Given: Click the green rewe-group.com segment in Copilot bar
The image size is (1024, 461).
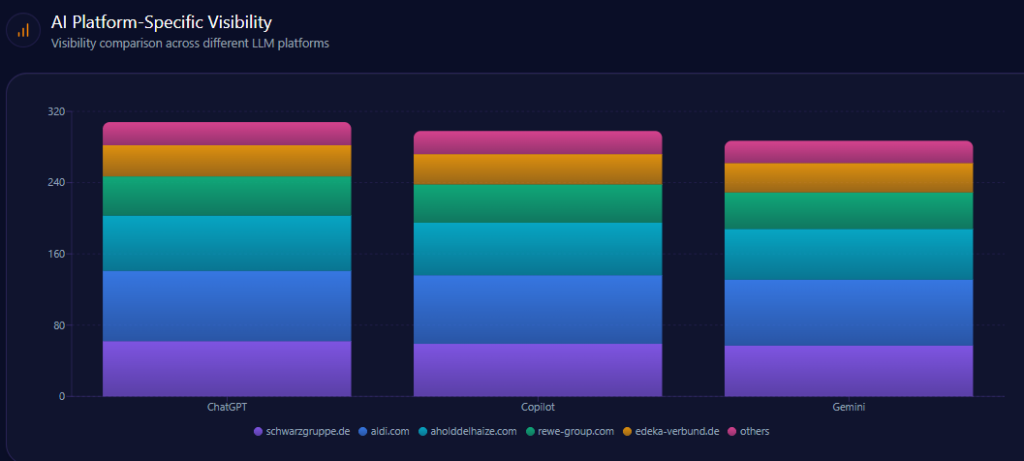Looking at the screenshot, I should point(538,203).
